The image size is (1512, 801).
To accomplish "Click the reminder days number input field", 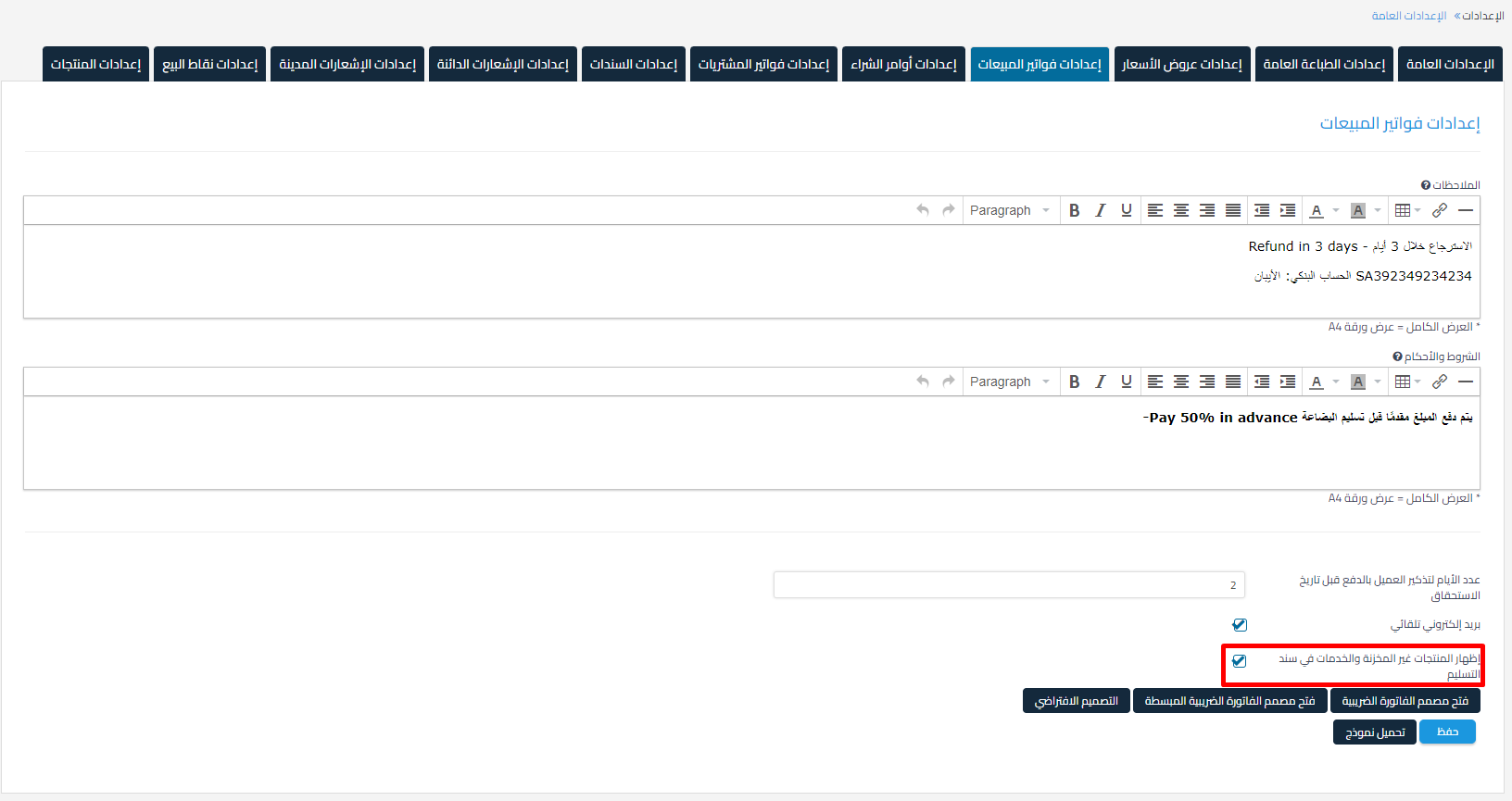I will [x=1009, y=585].
